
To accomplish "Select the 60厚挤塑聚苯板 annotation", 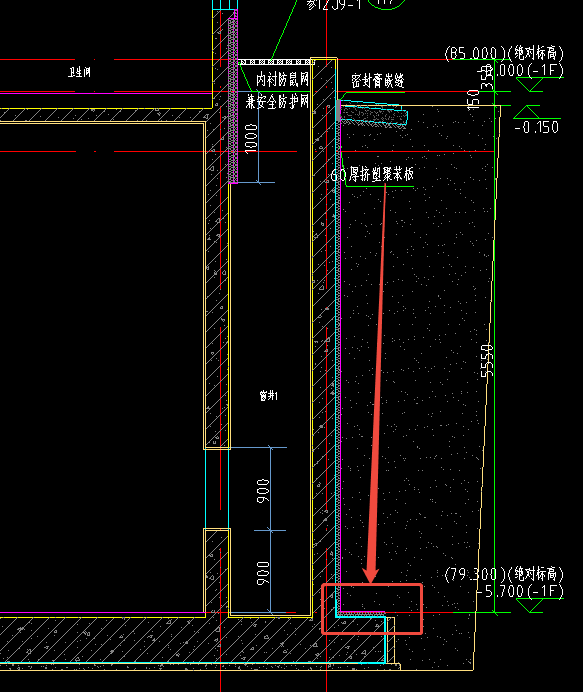I will [372, 174].
